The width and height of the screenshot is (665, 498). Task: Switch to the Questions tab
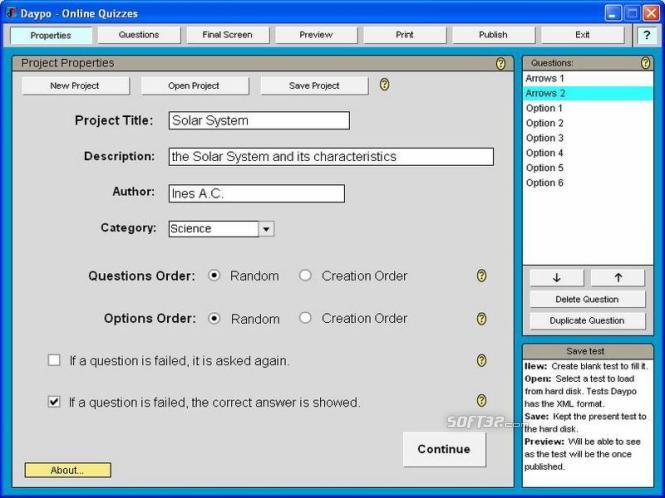[139, 35]
